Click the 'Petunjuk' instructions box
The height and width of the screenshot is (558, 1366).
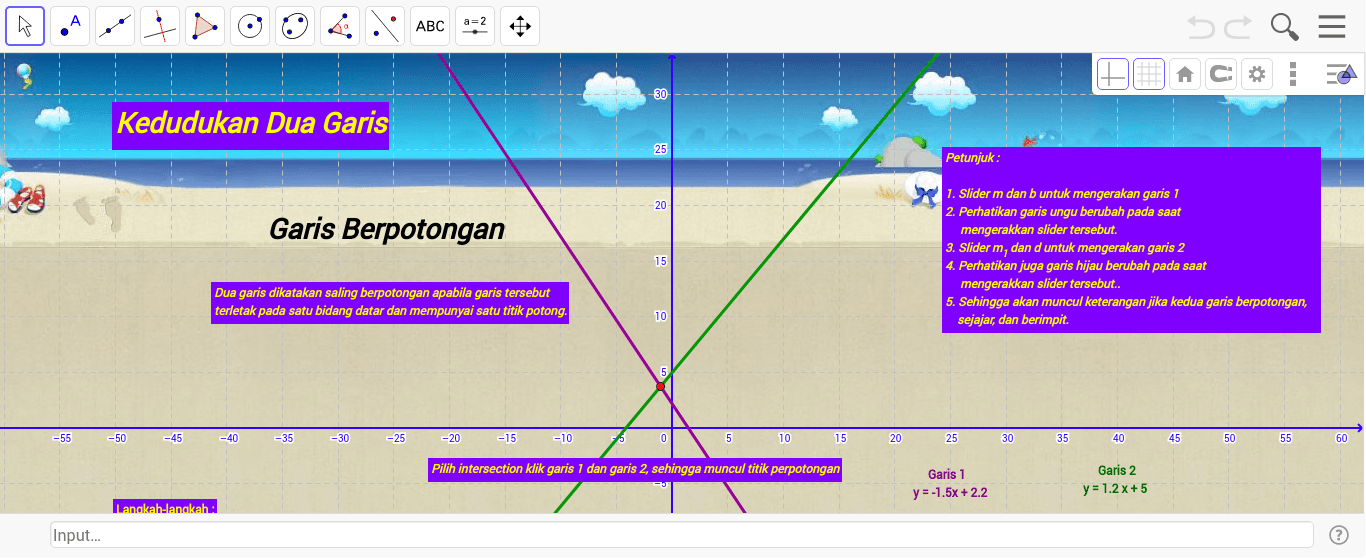pyautogui.click(x=1131, y=240)
